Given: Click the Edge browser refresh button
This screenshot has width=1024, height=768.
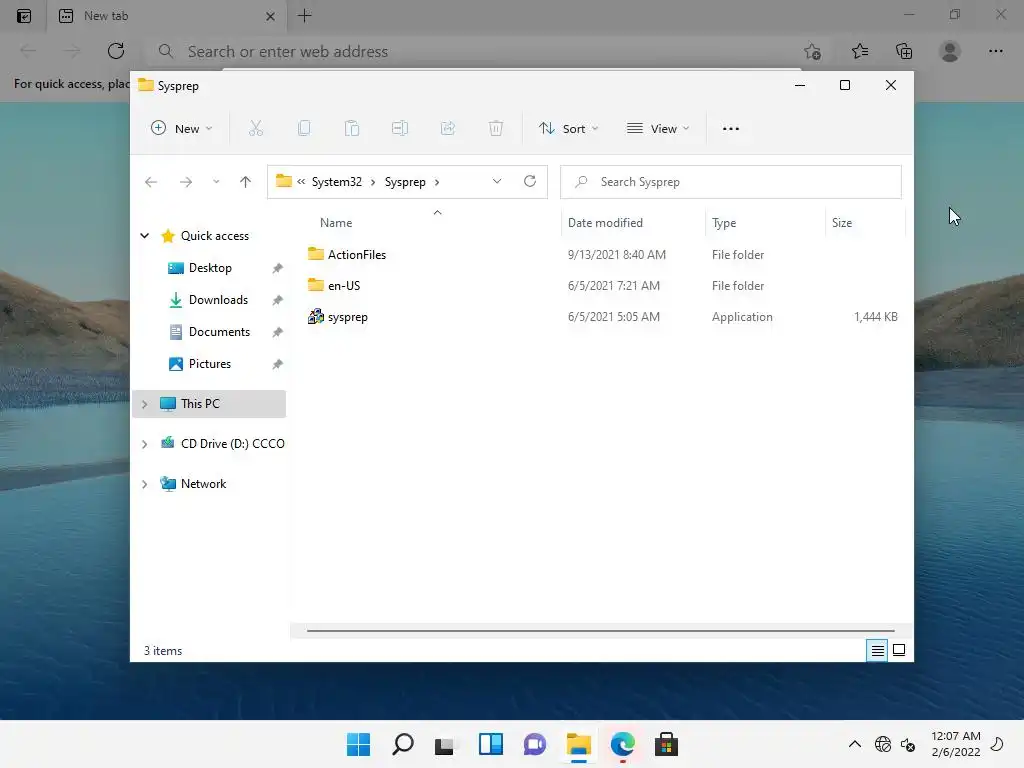Looking at the screenshot, I should (x=116, y=51).
